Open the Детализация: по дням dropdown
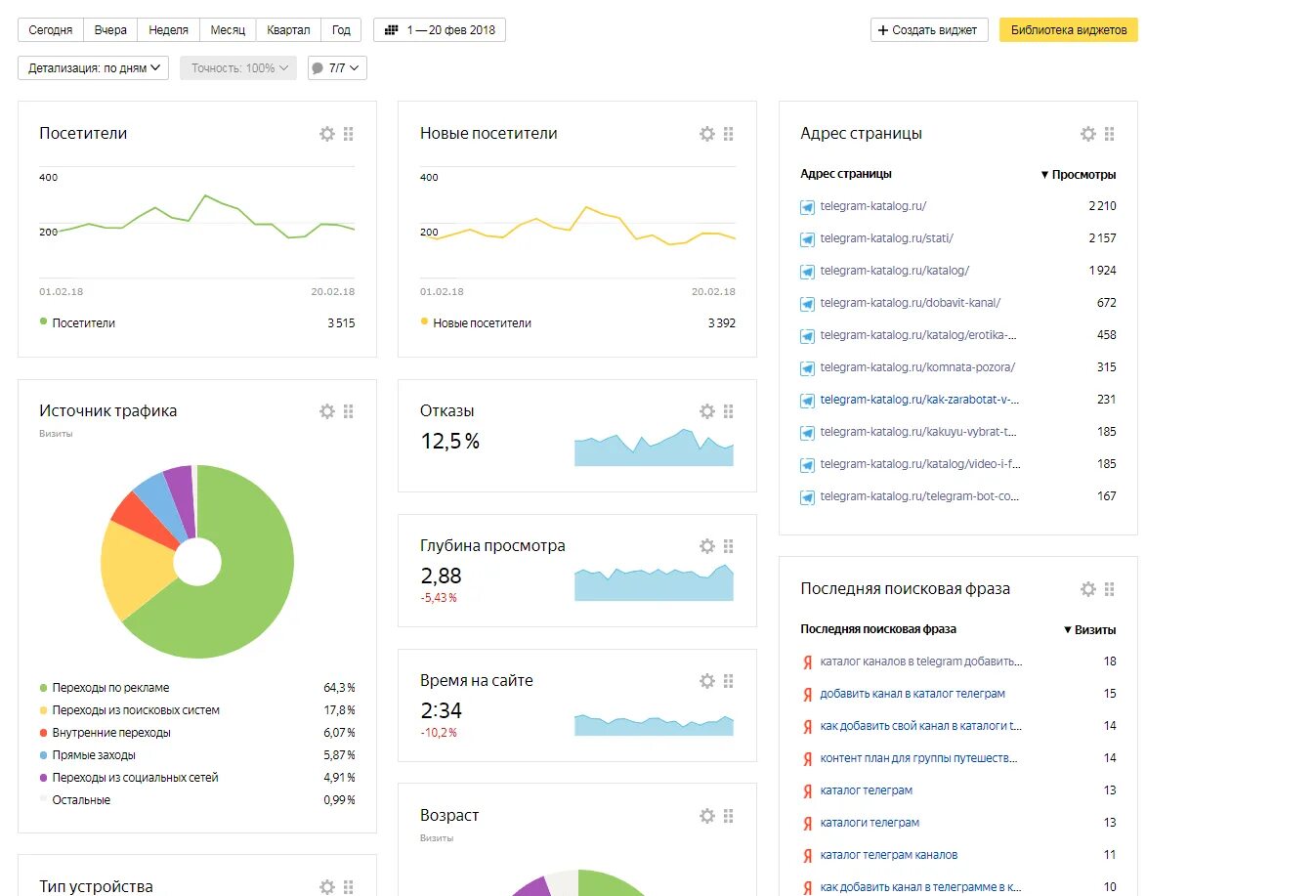Image resolution: width=1316 pixels, height=896 pixels. click(94, 68)
